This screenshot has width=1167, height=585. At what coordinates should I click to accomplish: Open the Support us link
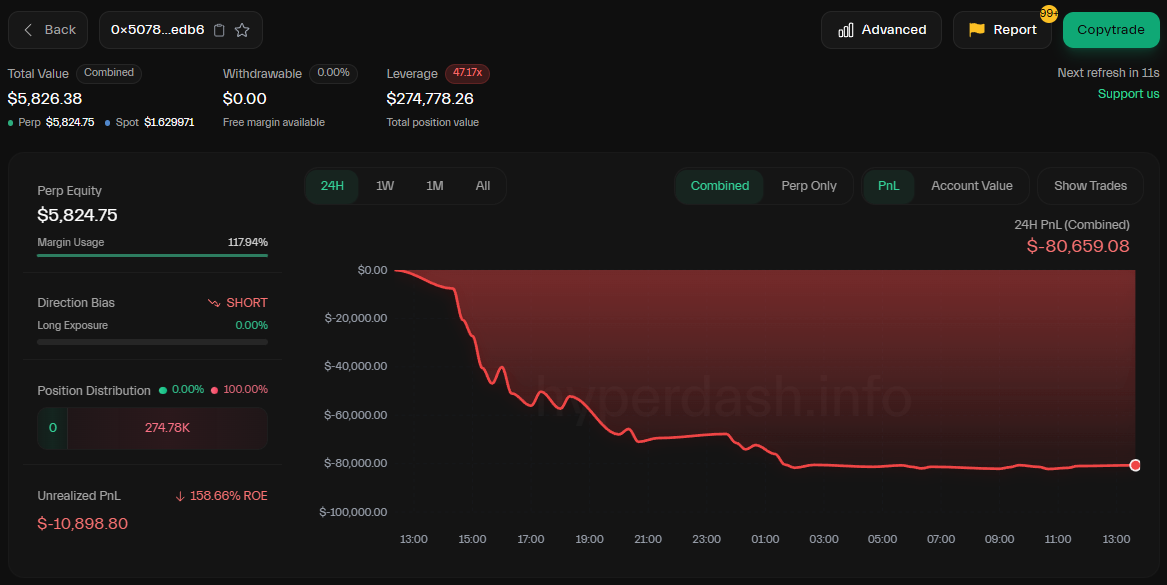point(1128,94)
